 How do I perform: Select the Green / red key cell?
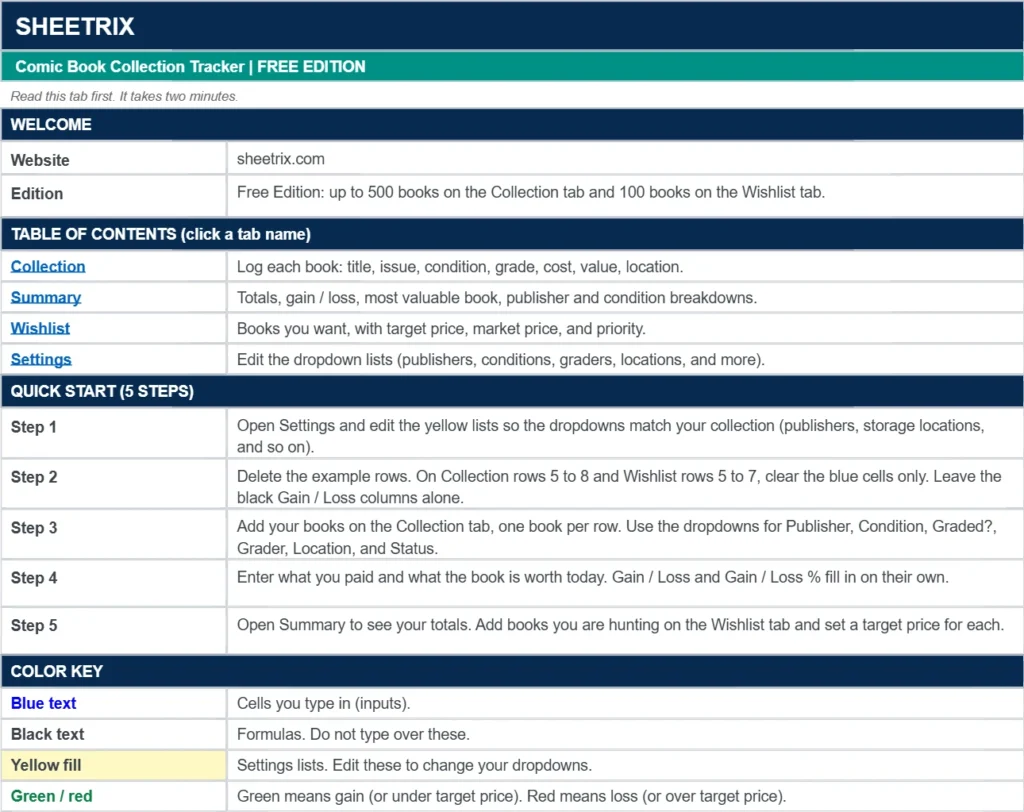tap(114, 796)
